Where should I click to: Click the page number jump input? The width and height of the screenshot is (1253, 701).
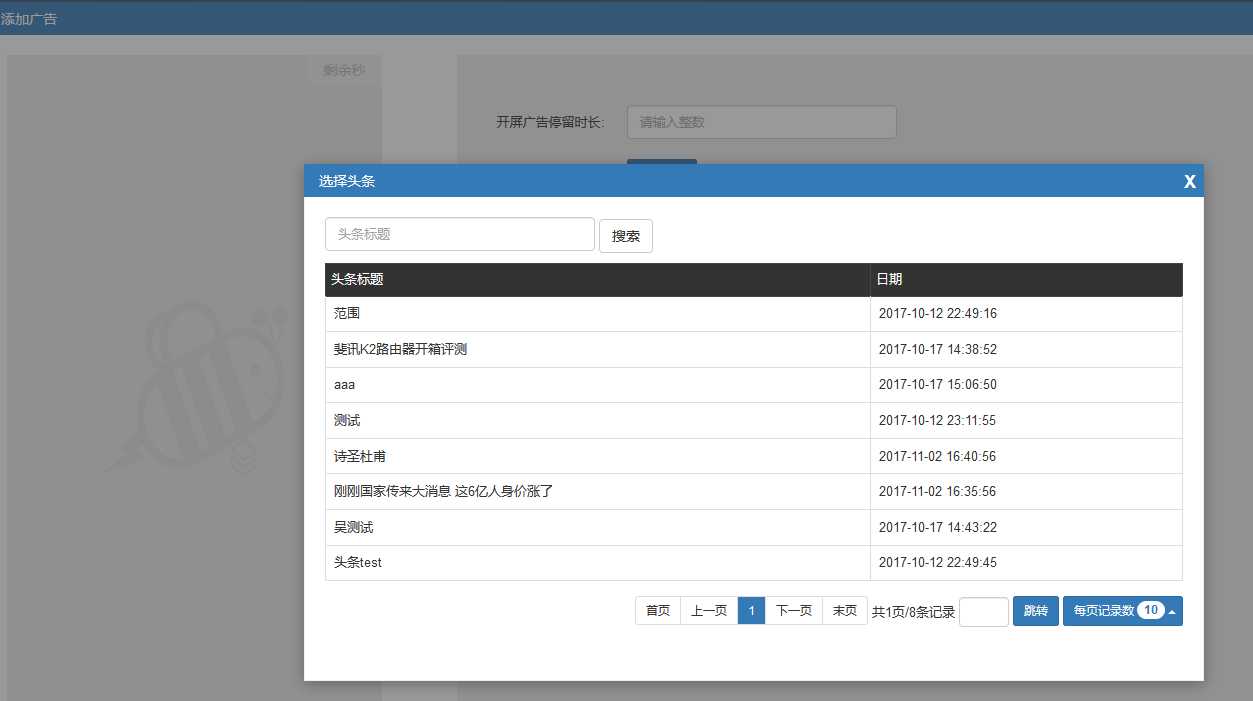[x=984, y=612]
